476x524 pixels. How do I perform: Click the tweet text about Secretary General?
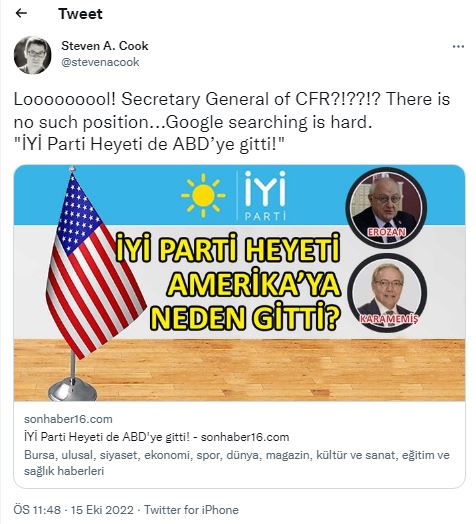click(x=232, y=111)
